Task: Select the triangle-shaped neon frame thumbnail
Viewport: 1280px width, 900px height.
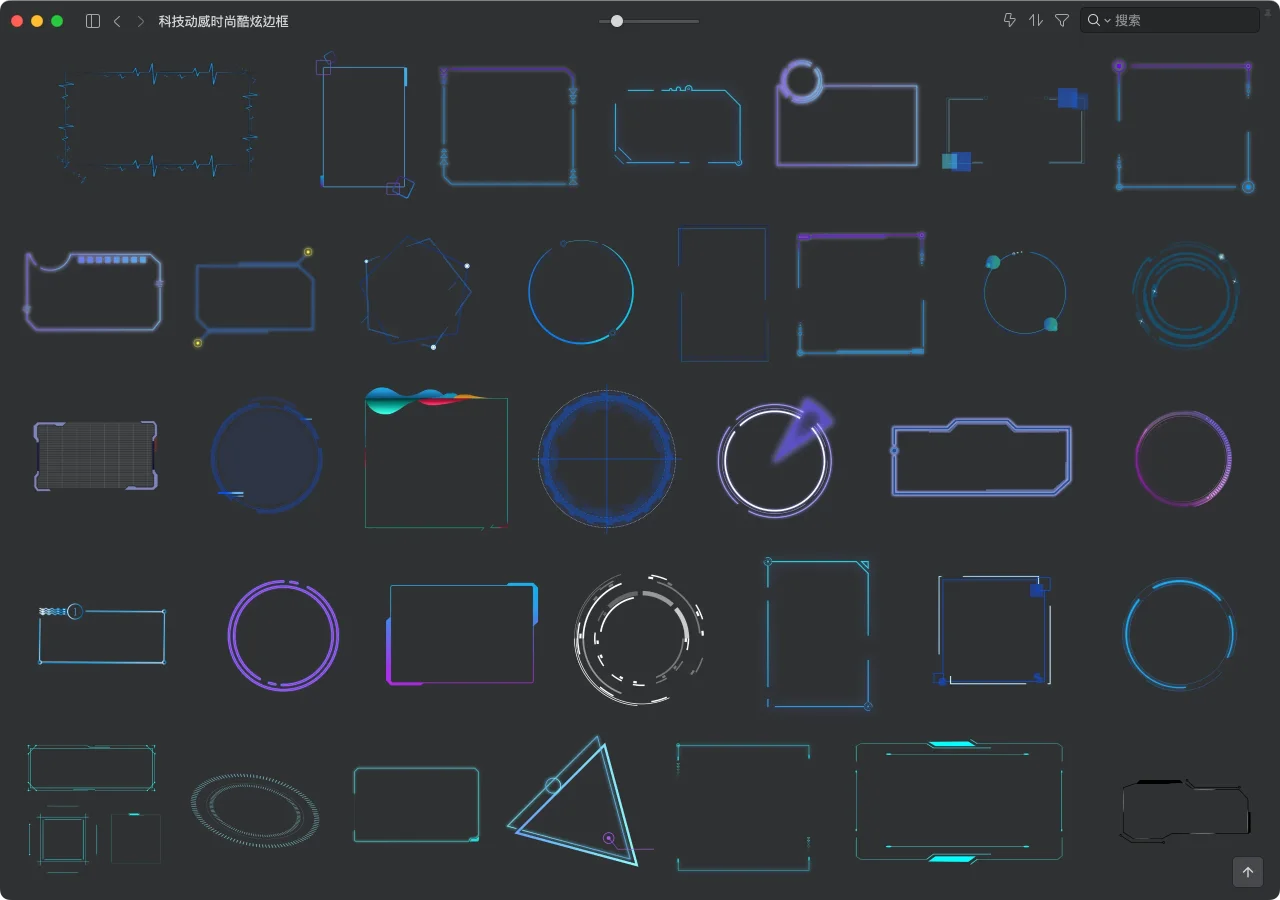Action: tap(574, 802)
